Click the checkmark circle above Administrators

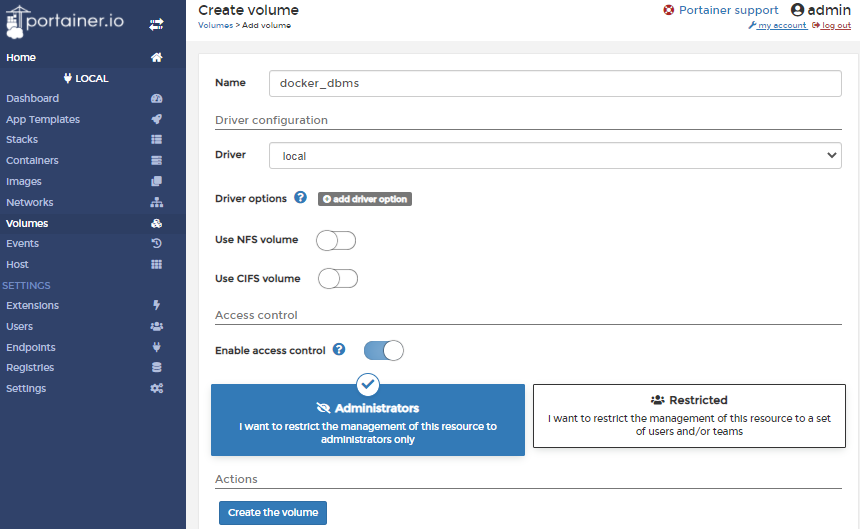pos(367,384)
